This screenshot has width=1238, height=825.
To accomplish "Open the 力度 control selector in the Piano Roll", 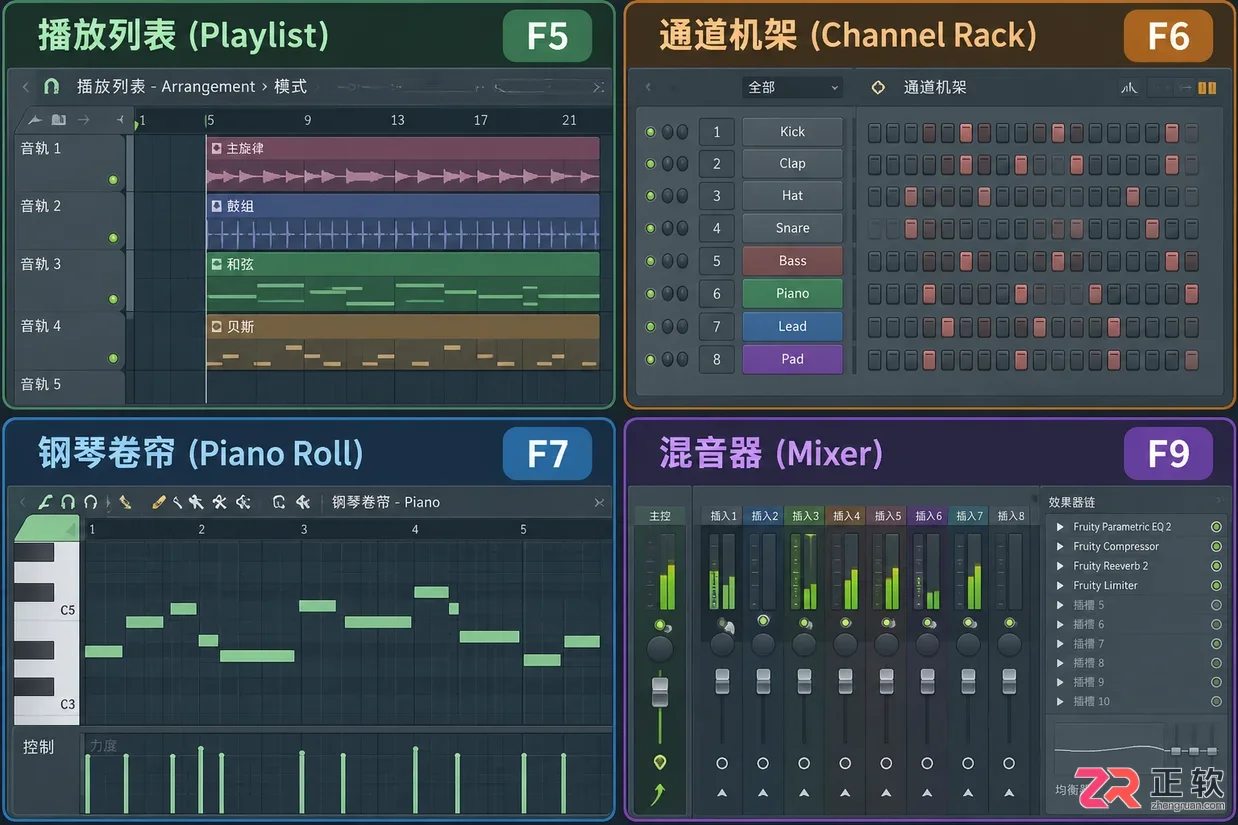I will point(103,746).
